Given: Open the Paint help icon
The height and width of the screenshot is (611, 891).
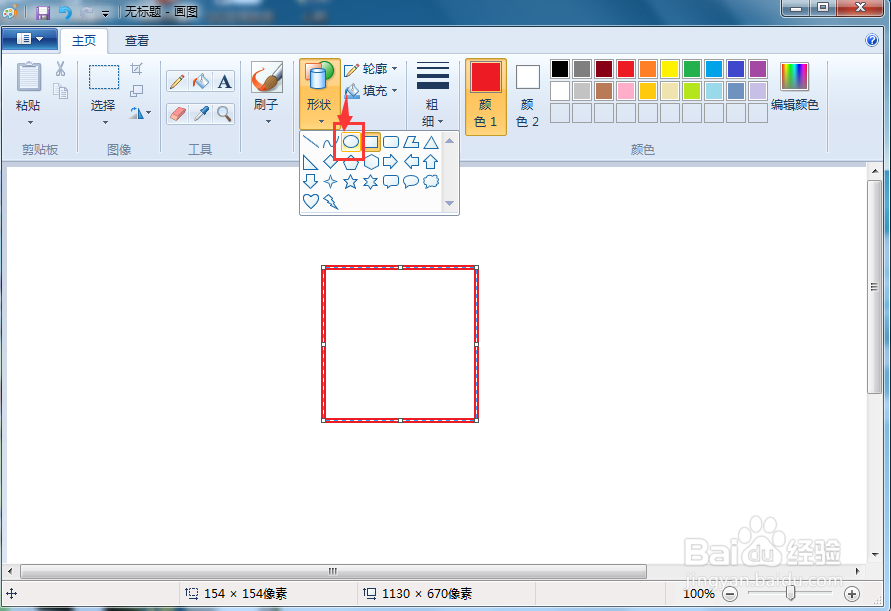Looking at the screenshot, I should (x=872, y=40).
